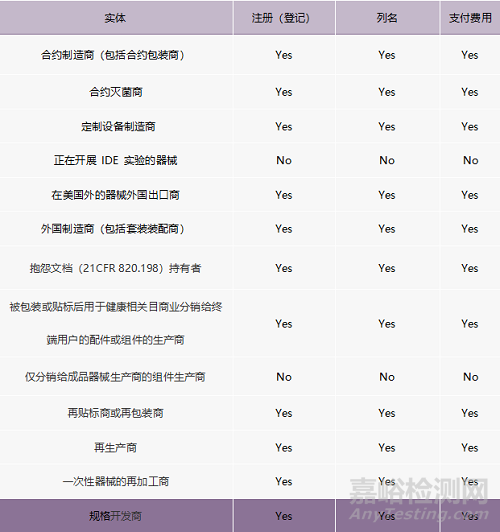
Task: Click the 再贴标商或再包装商 cell
Action: point(115,413)
